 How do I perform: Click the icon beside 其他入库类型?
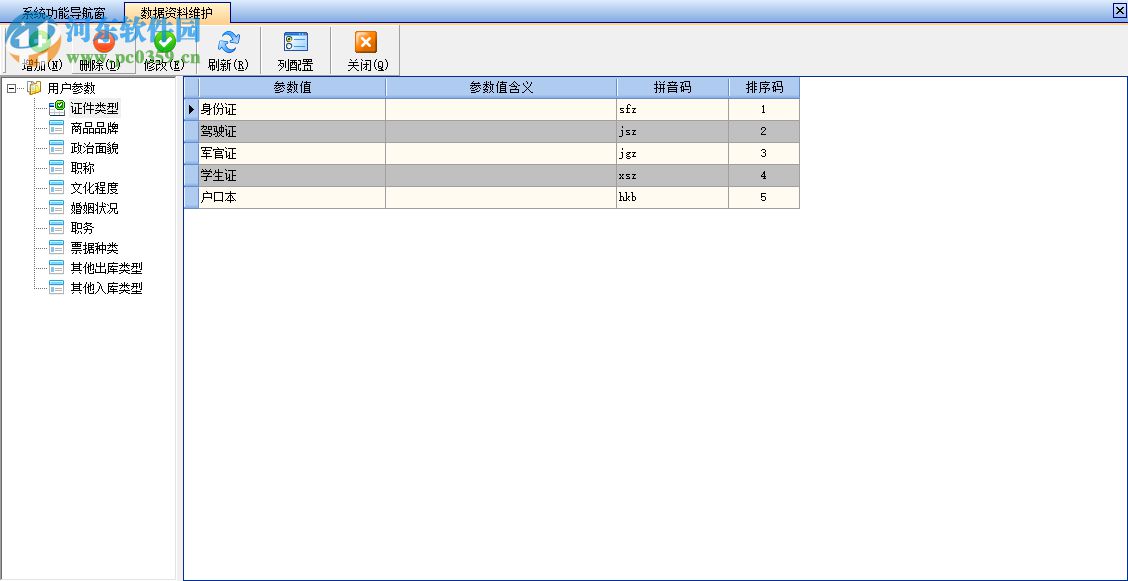(x=57, y=288)
